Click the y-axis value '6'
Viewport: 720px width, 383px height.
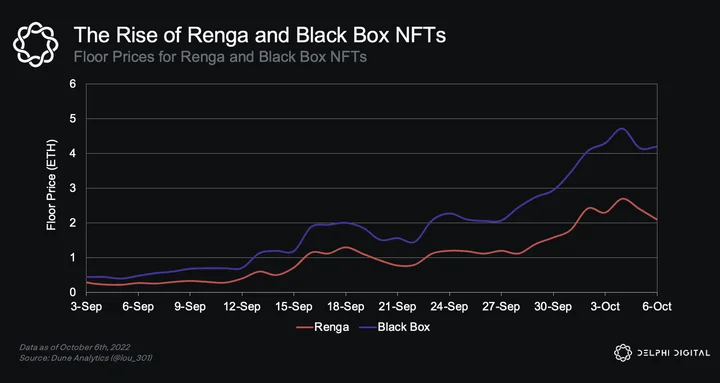point(73,84)
